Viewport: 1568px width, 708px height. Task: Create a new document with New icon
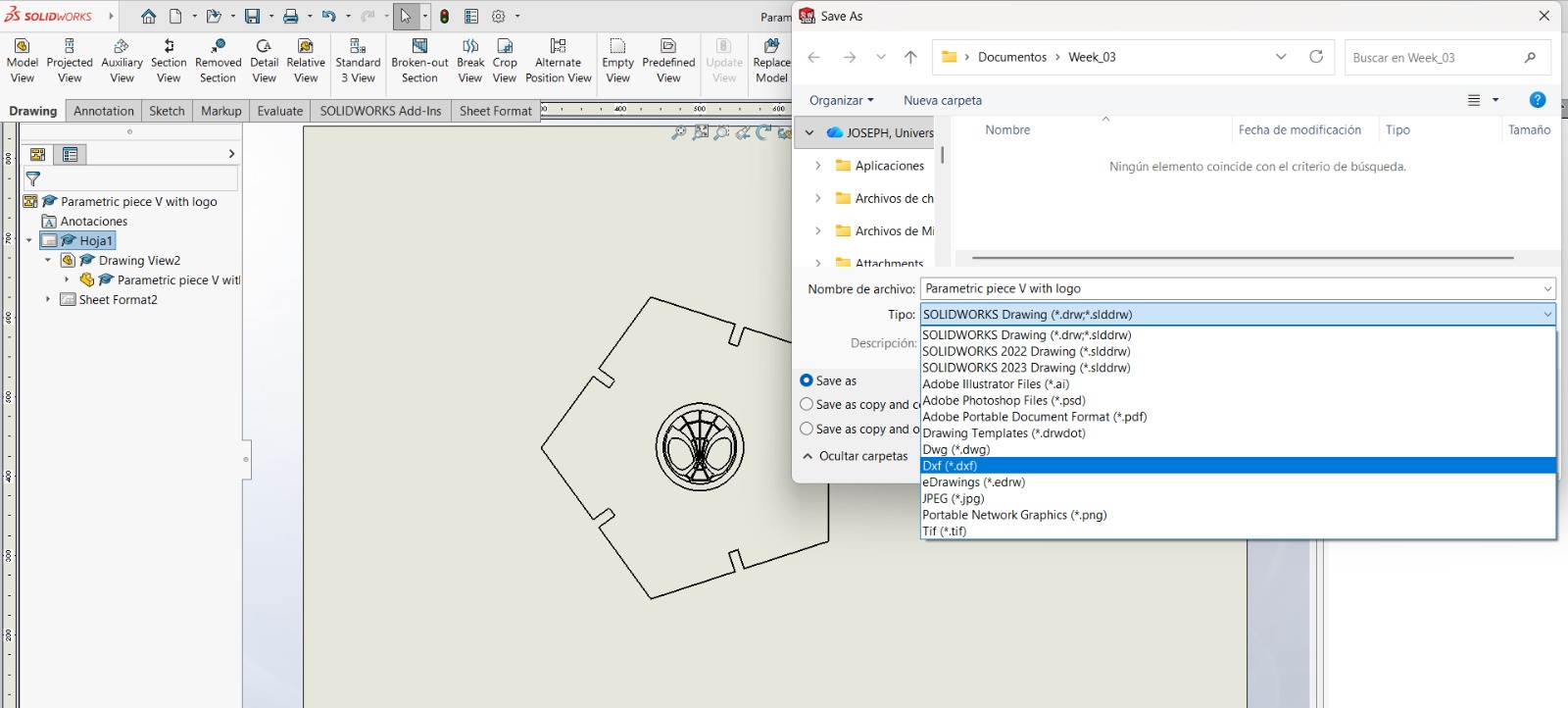pos(175,17)
